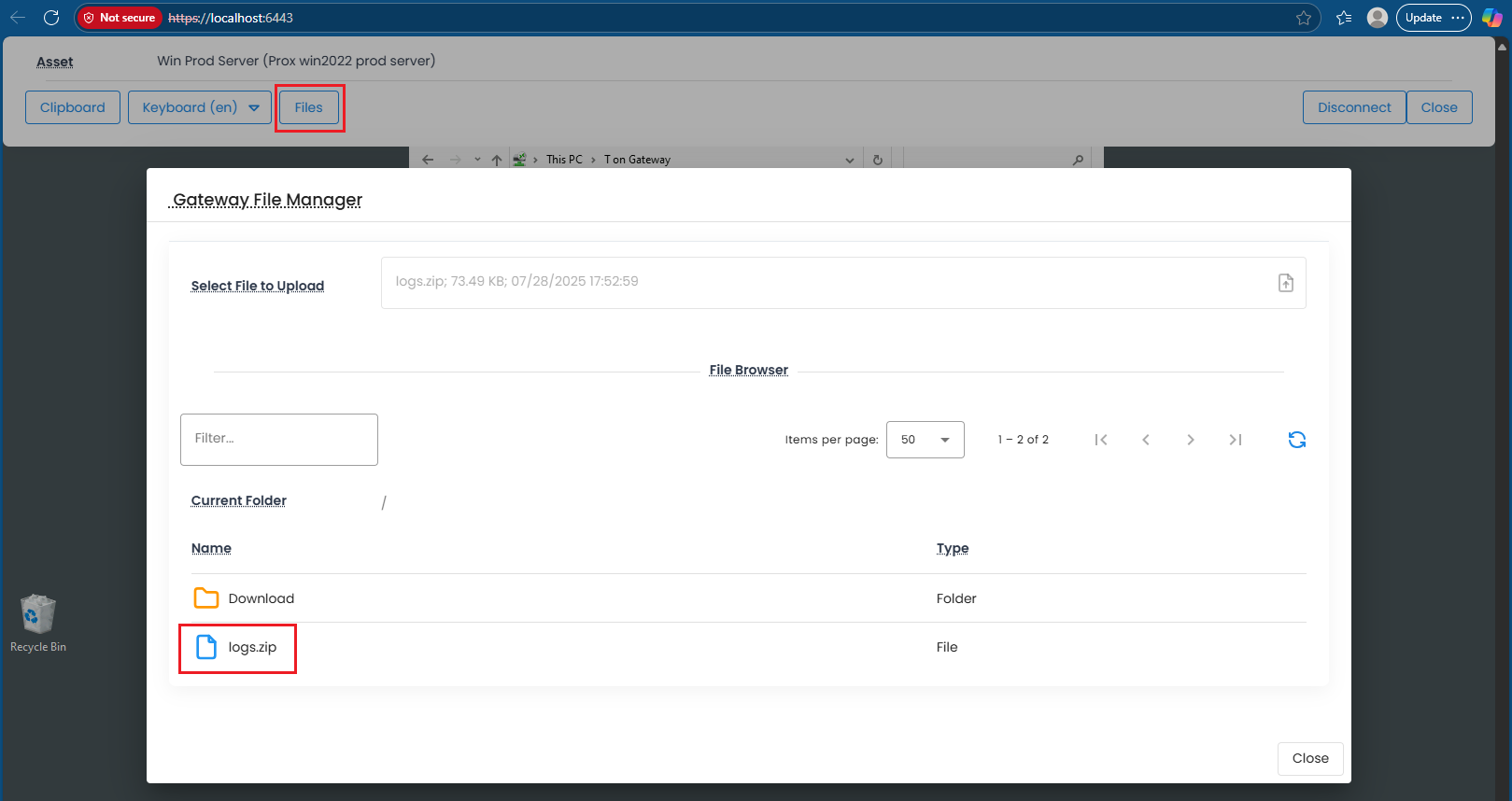Disconnect from the remote session
This screenshot has width=1512, height=801.
[1353, 107]
